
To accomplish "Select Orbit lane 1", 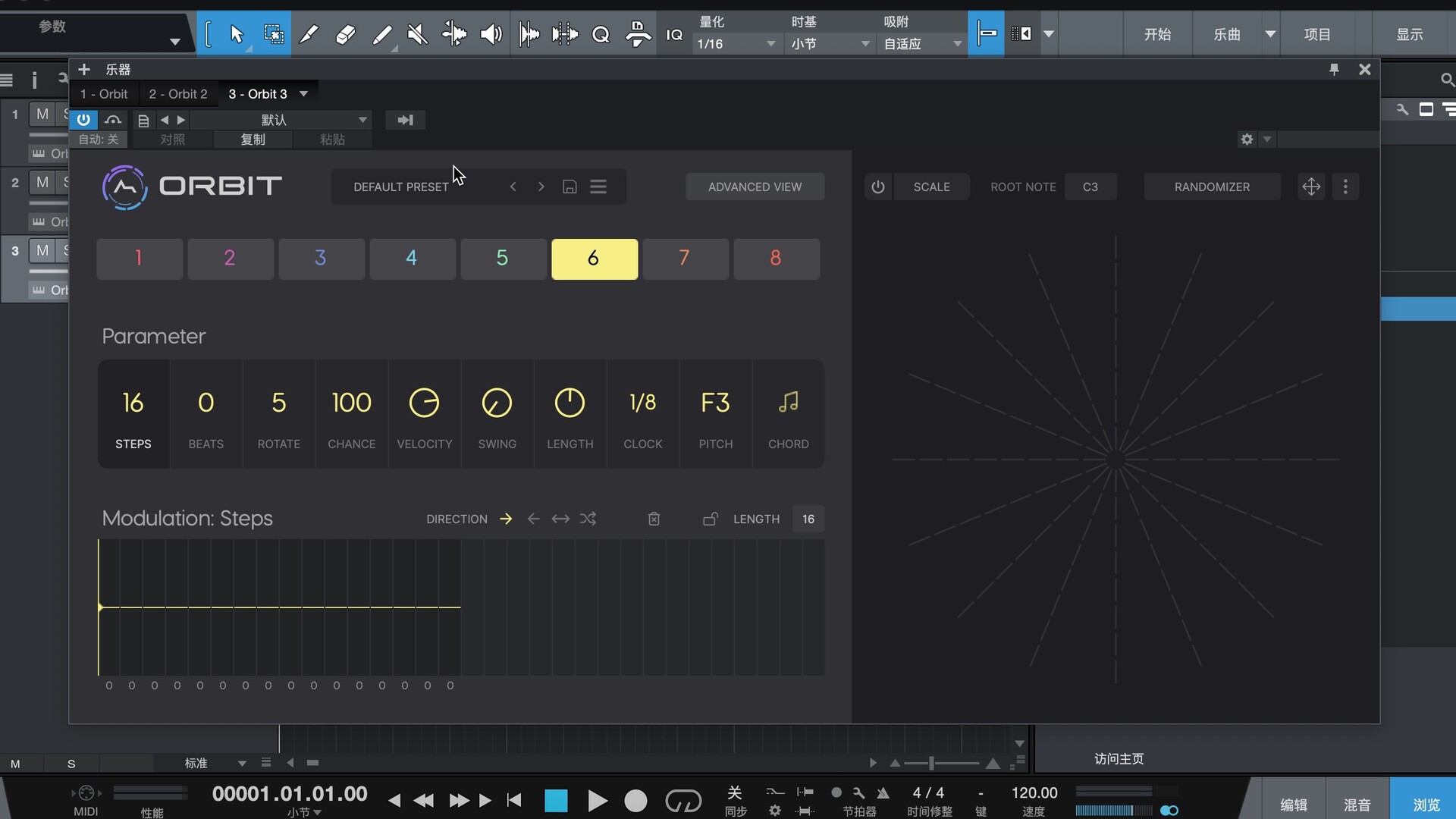I will point(140,259).
